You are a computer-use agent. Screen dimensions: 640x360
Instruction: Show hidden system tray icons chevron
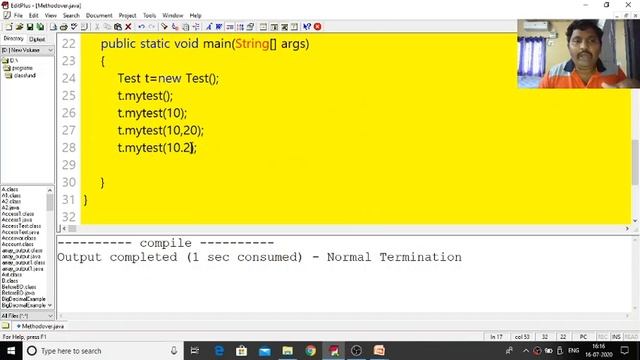point(526,351)
